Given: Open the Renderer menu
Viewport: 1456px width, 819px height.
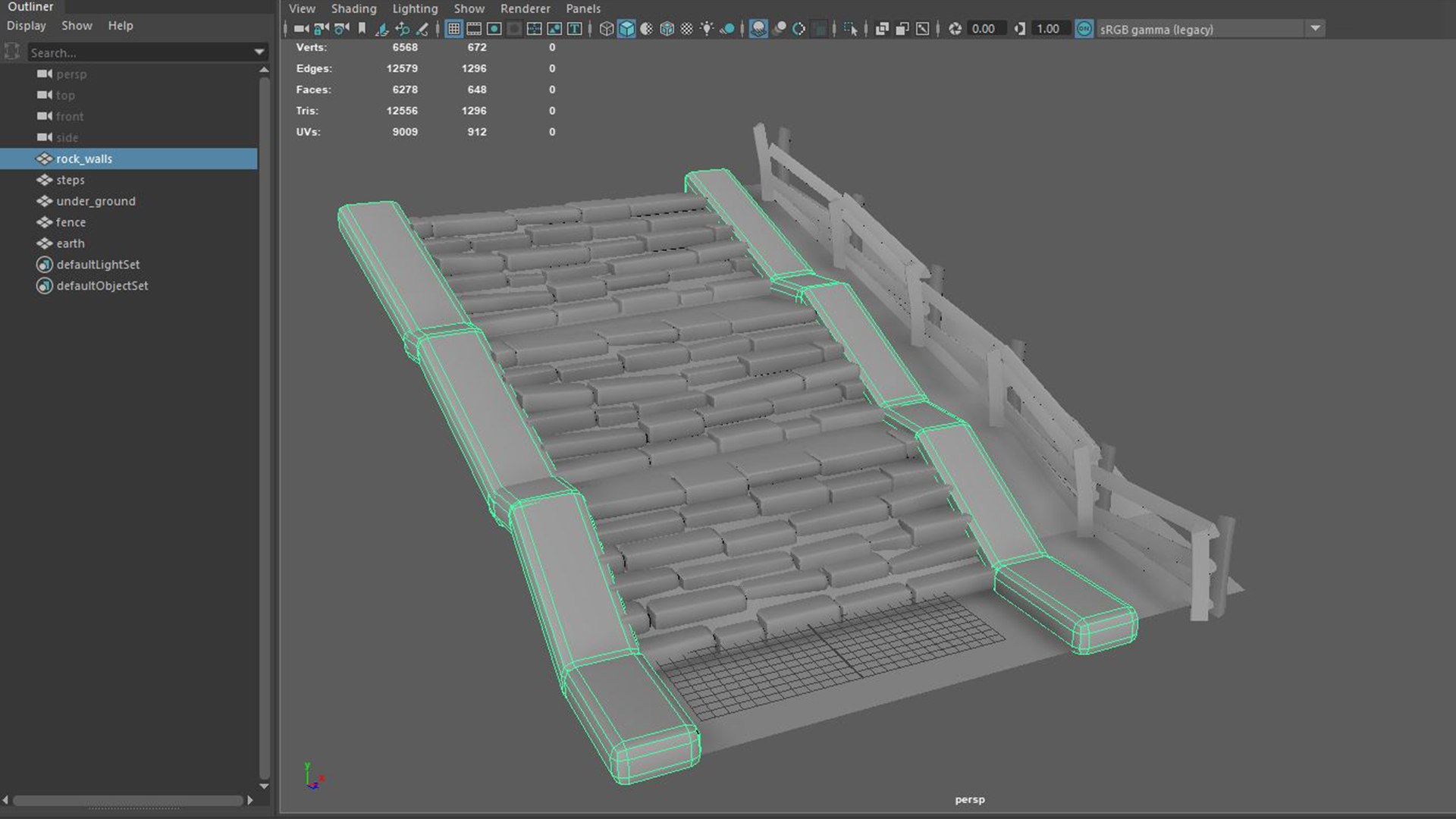Looking at the screenshot, I should (x=525, y=8).
